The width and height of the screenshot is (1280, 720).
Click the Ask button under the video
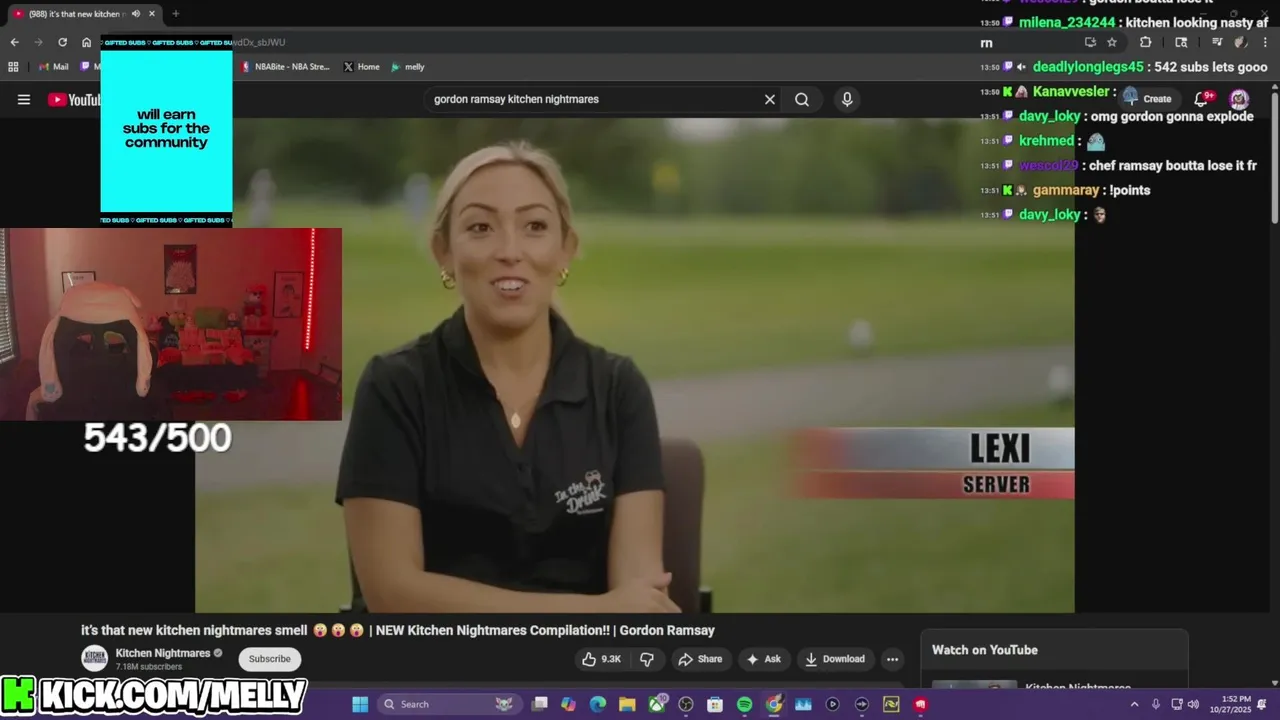coord(763,659)
